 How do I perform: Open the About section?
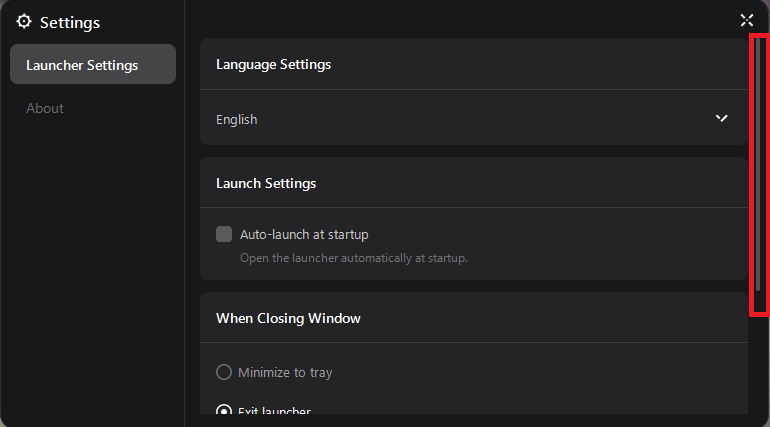coord(45,108)
